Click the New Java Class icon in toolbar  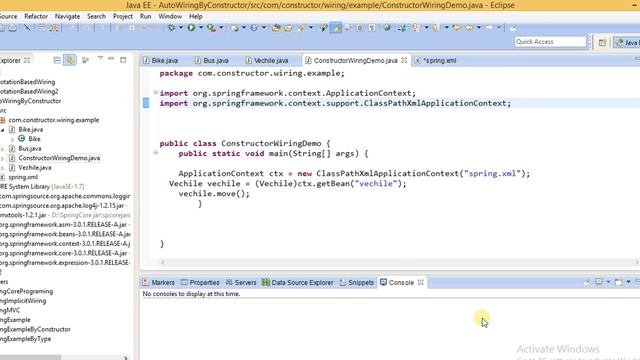click(254, 28)
